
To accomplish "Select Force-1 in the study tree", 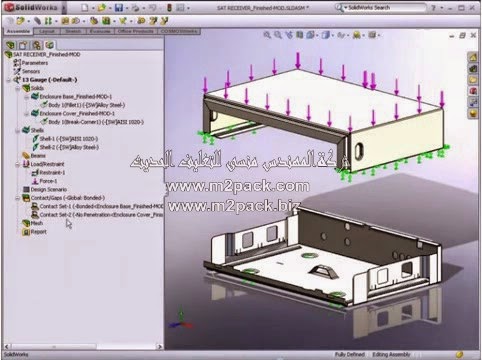I will pyautogui.click(x=44, y=181).
